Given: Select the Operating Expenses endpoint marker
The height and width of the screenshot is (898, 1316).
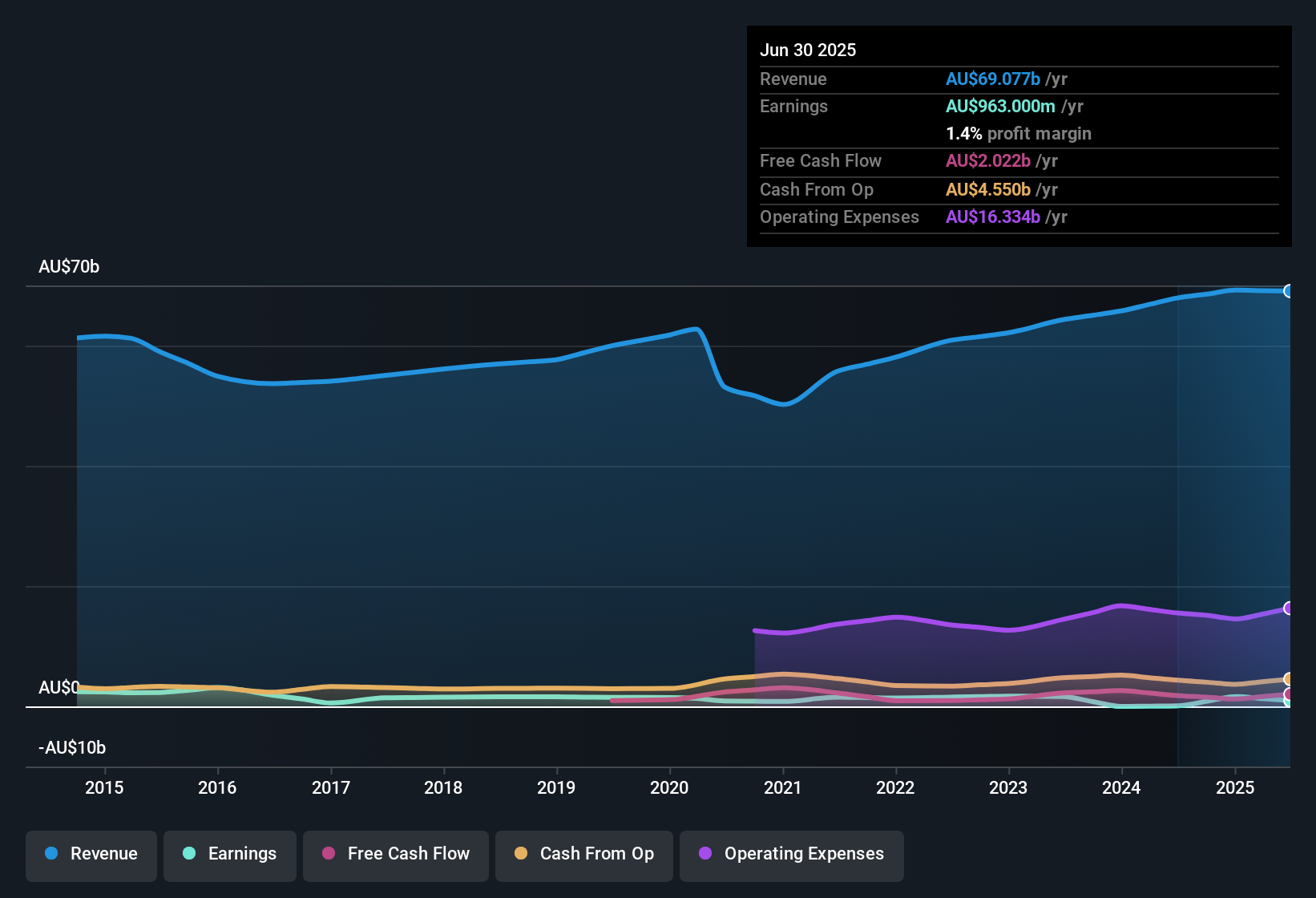Looking at the screenshot, I should [1288, 609].
